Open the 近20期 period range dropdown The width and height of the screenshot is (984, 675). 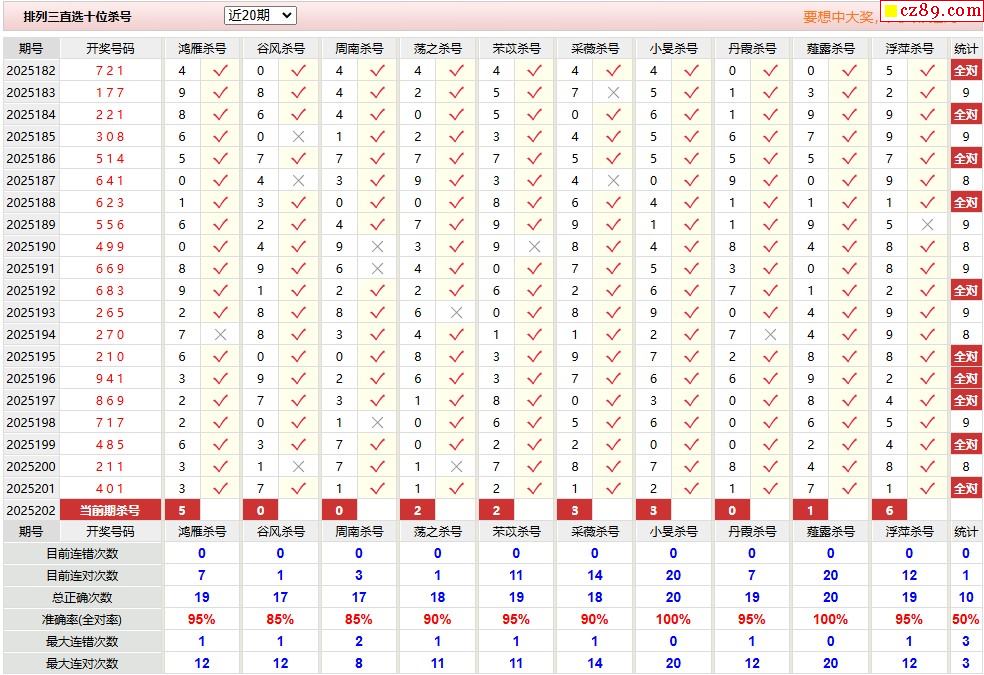[x=260, y=16]
